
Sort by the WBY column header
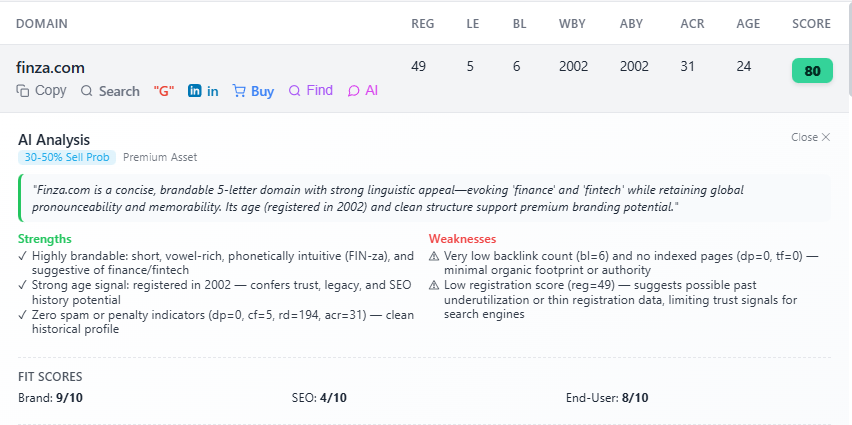tap(573, 23)
